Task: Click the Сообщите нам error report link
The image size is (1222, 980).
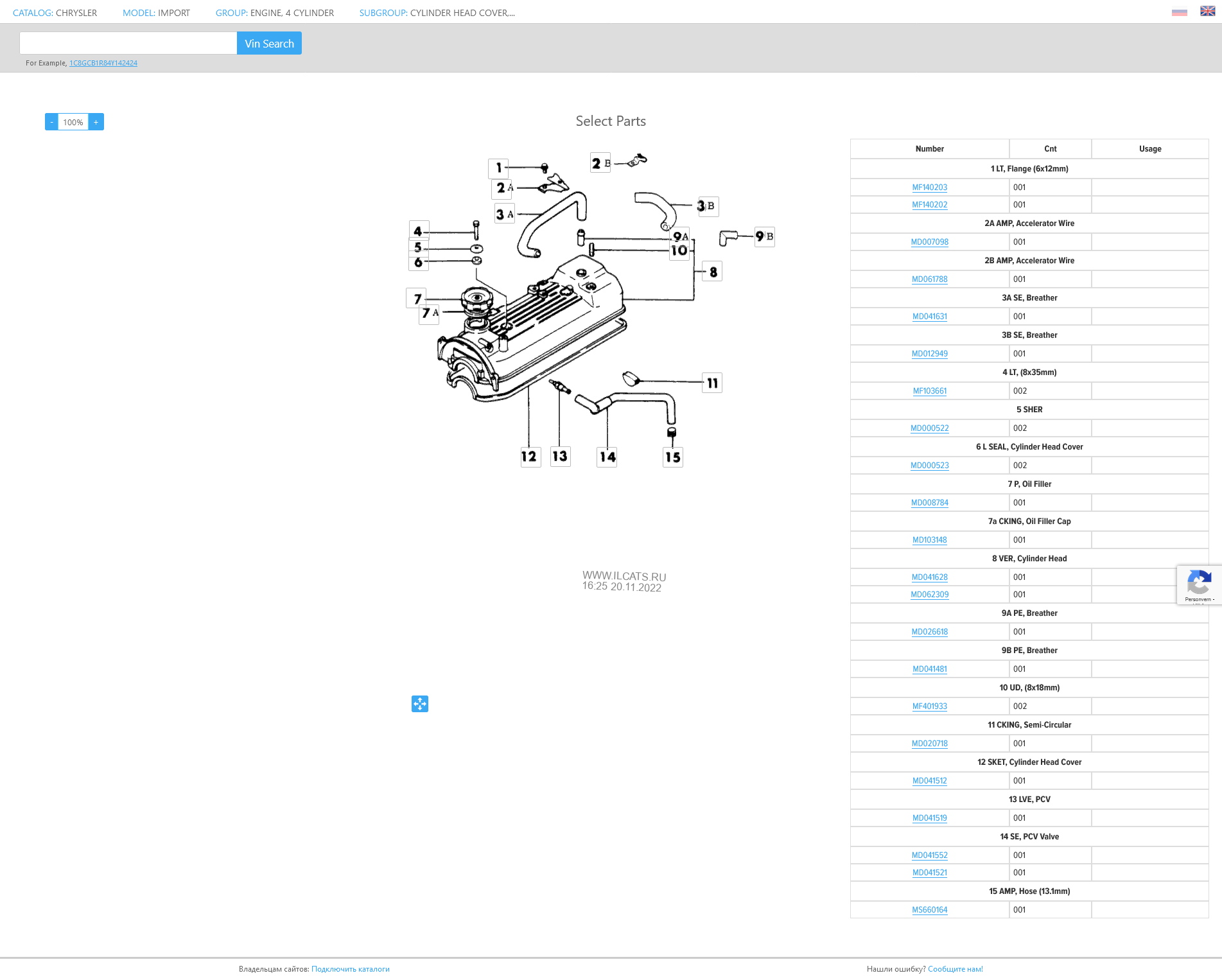Action: click(x=955, y=969)
